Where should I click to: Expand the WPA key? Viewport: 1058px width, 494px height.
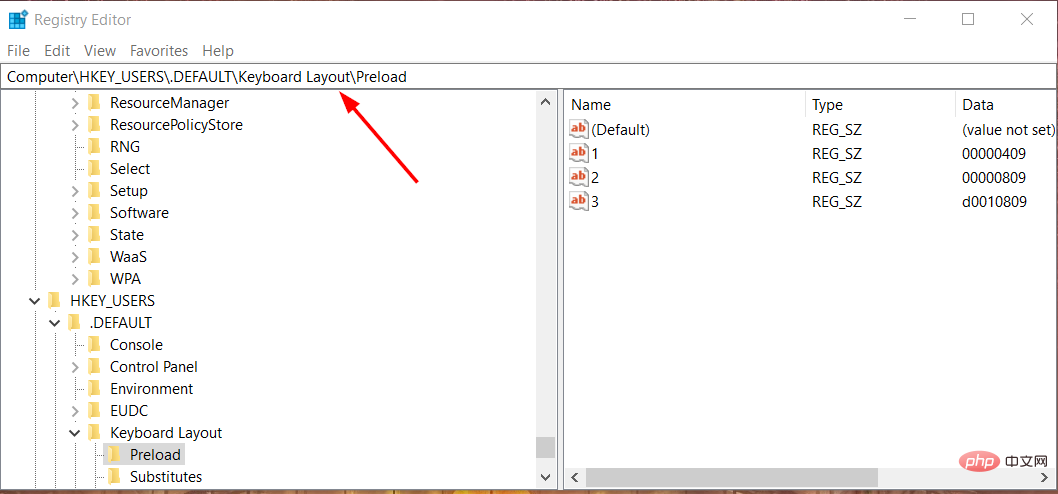pos(75,279)
